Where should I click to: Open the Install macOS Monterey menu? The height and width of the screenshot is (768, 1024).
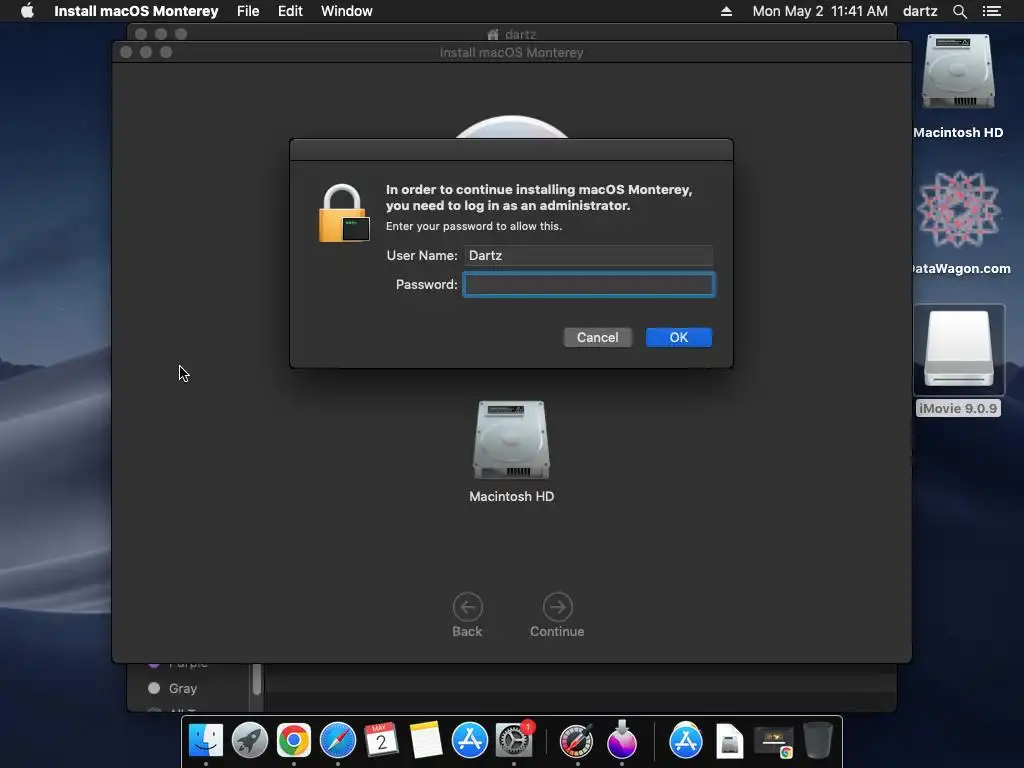[x=136, y=11]
